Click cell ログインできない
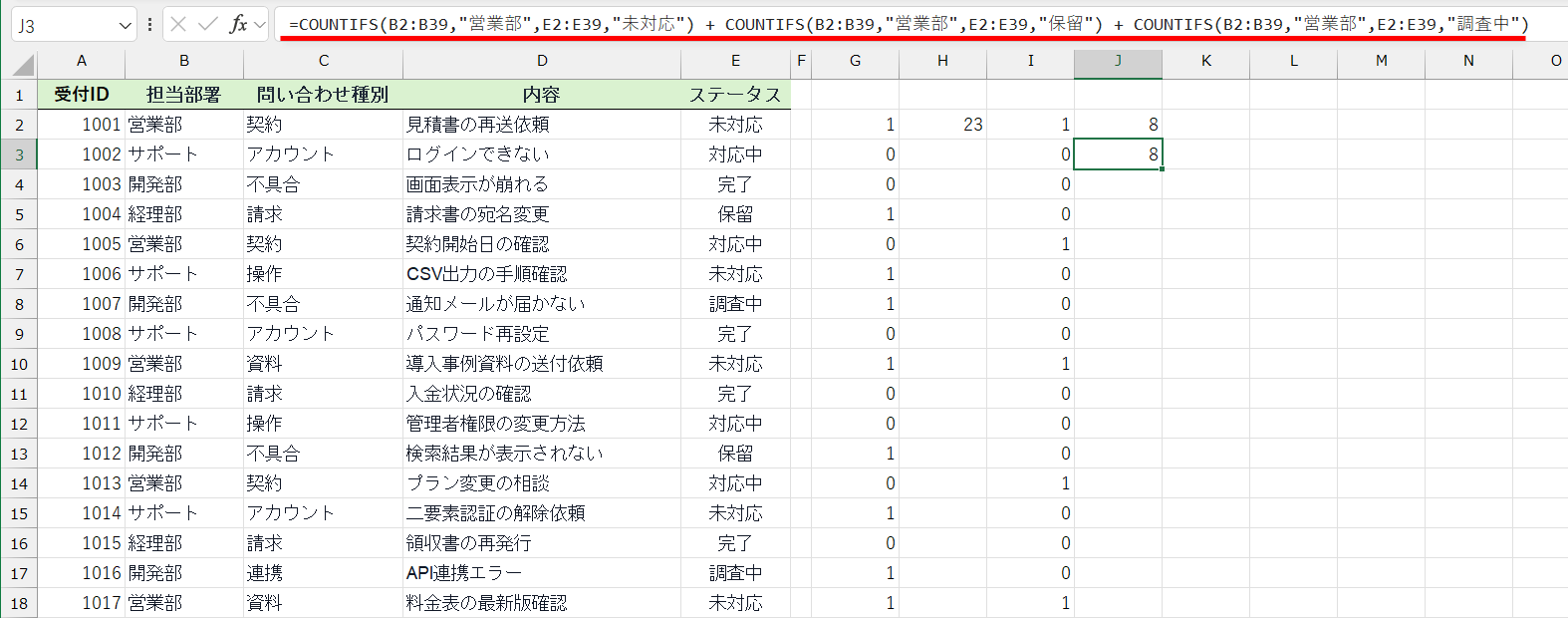 542,154
